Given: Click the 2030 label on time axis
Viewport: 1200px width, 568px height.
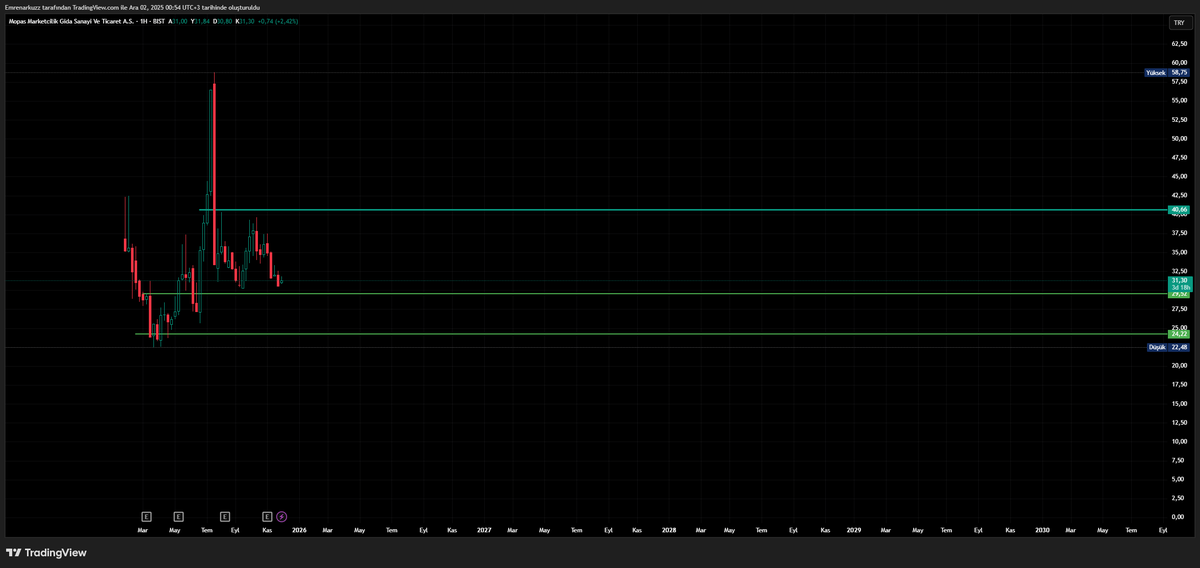Looking at the screenshot, I should click(x=1042, y=530).
